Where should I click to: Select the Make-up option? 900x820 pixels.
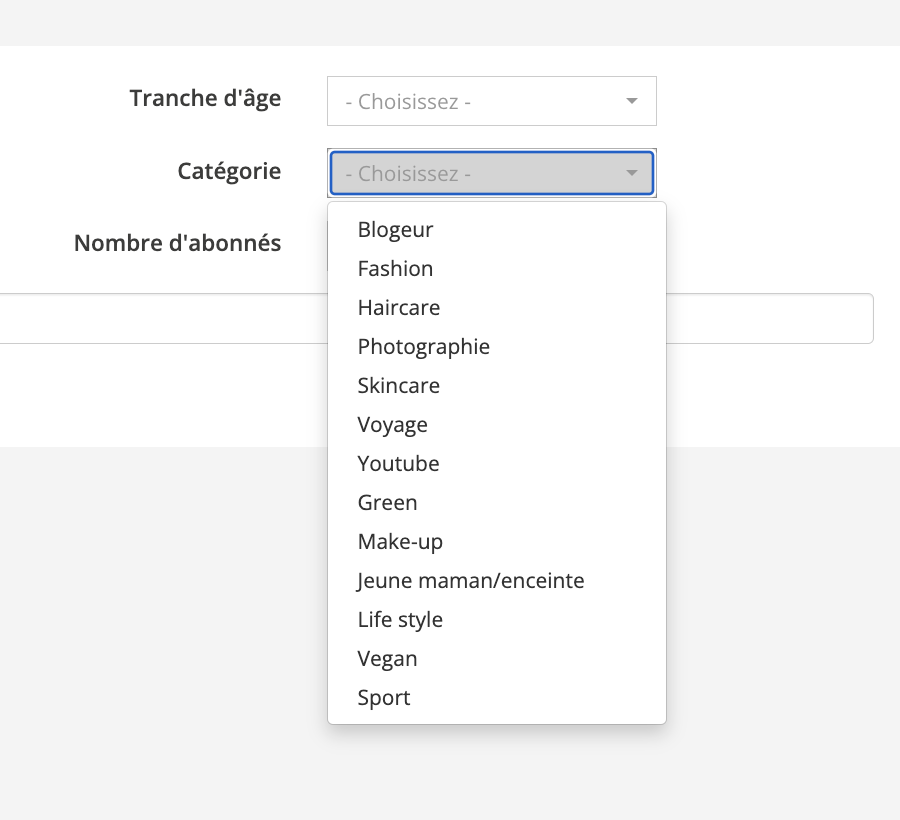(401, 542)
